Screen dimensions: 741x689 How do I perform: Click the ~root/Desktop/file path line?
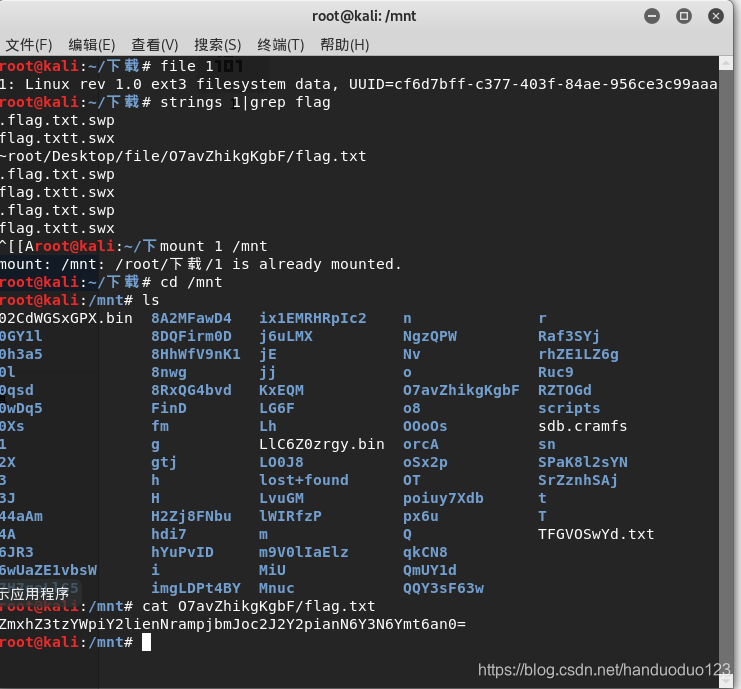pos(183,156)
